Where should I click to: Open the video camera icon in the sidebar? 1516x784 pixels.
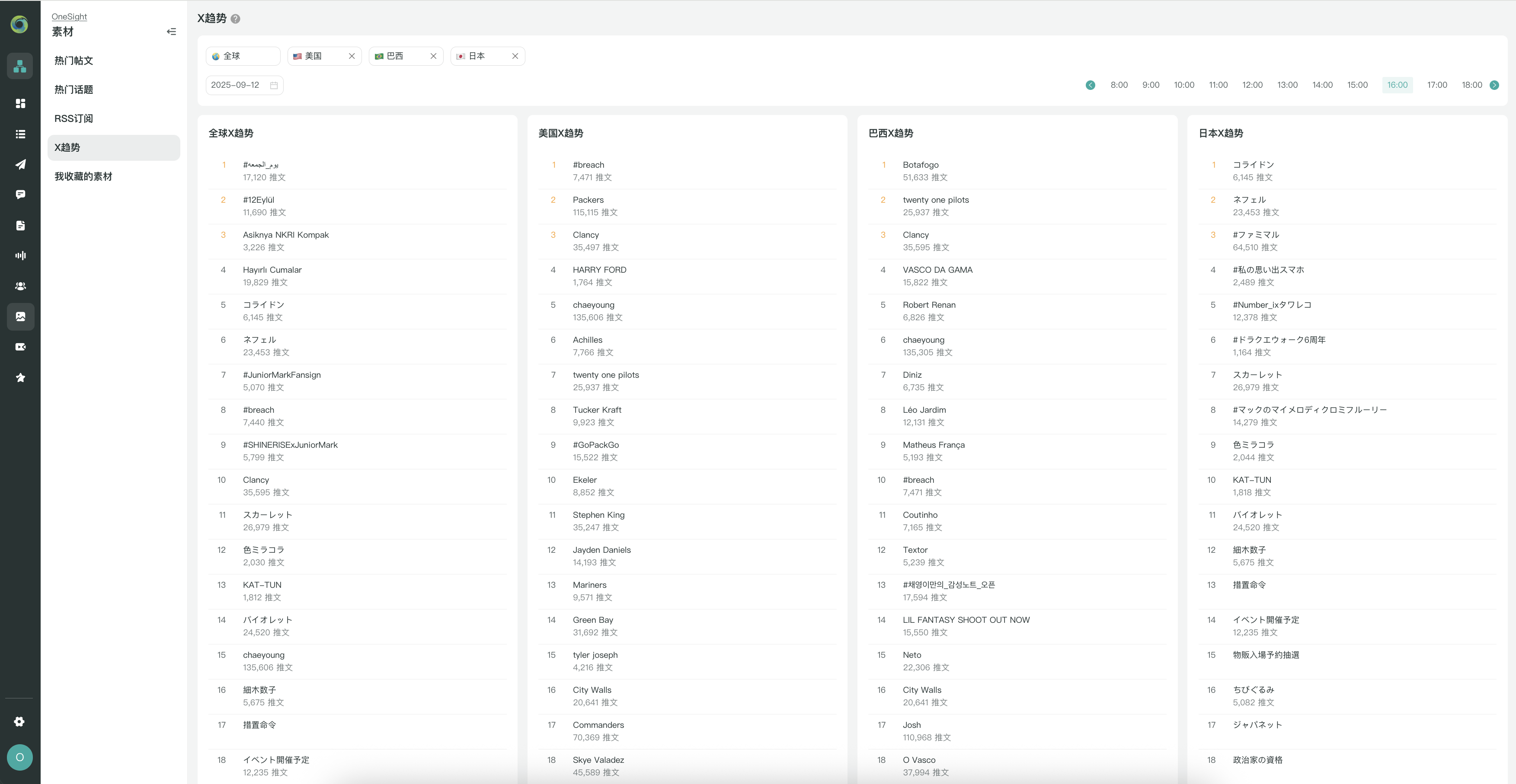(20, 347)
